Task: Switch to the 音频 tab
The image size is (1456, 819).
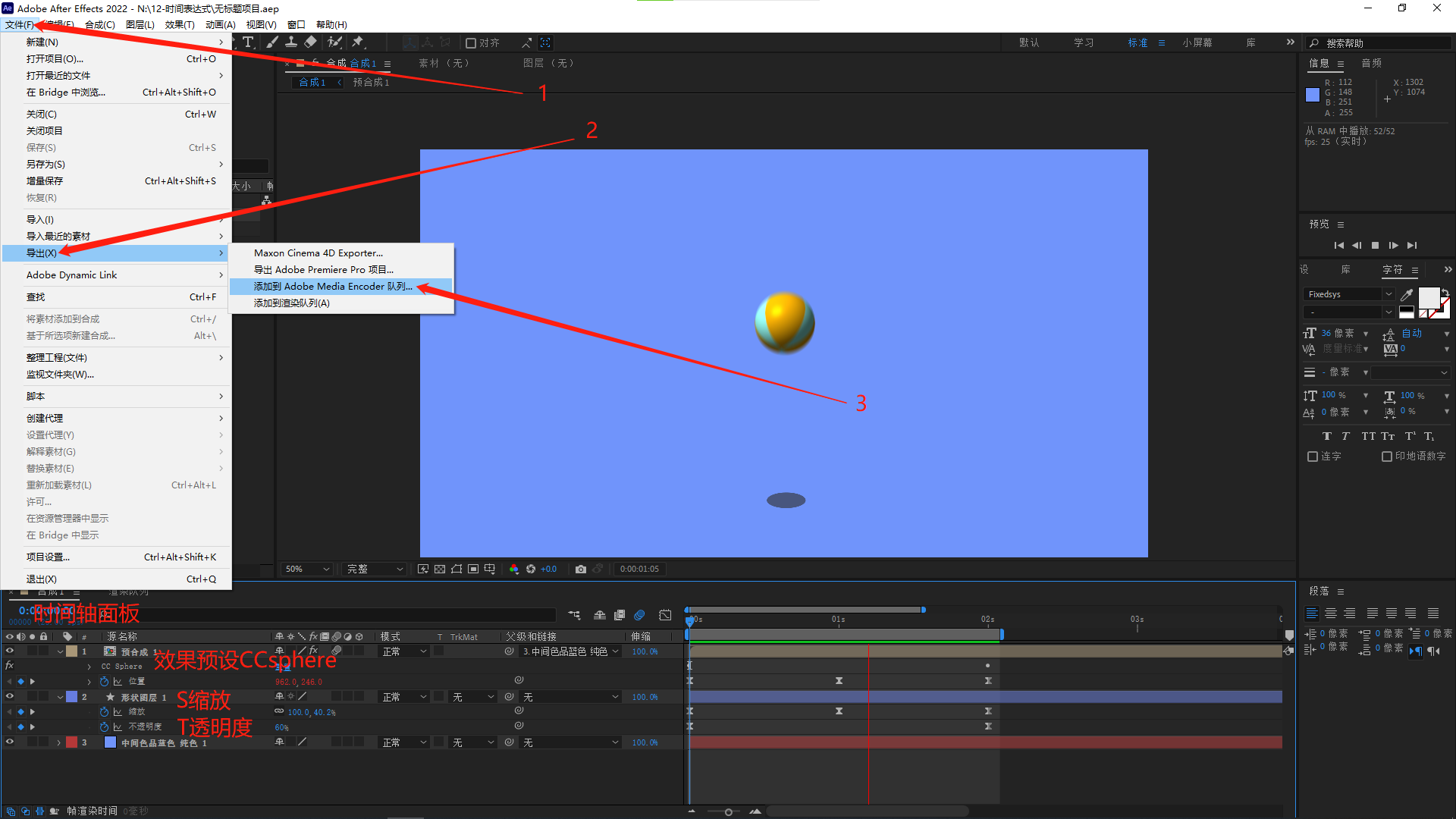Action: click(x=1372, y=63)
